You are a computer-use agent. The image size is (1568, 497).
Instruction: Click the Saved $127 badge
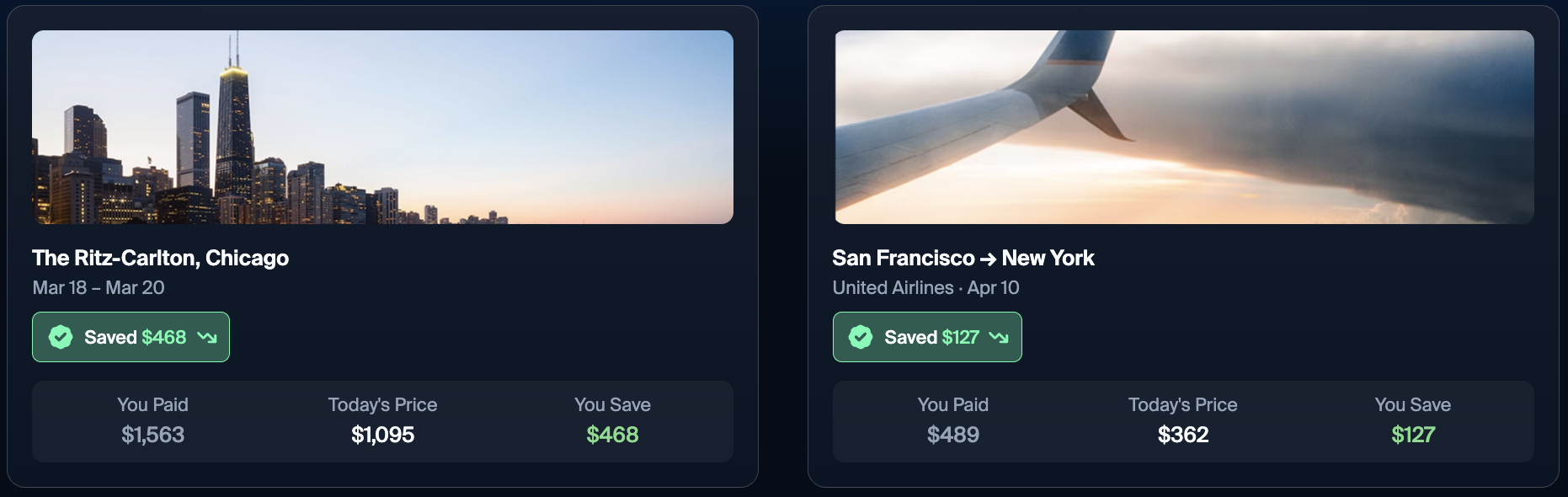926,337
